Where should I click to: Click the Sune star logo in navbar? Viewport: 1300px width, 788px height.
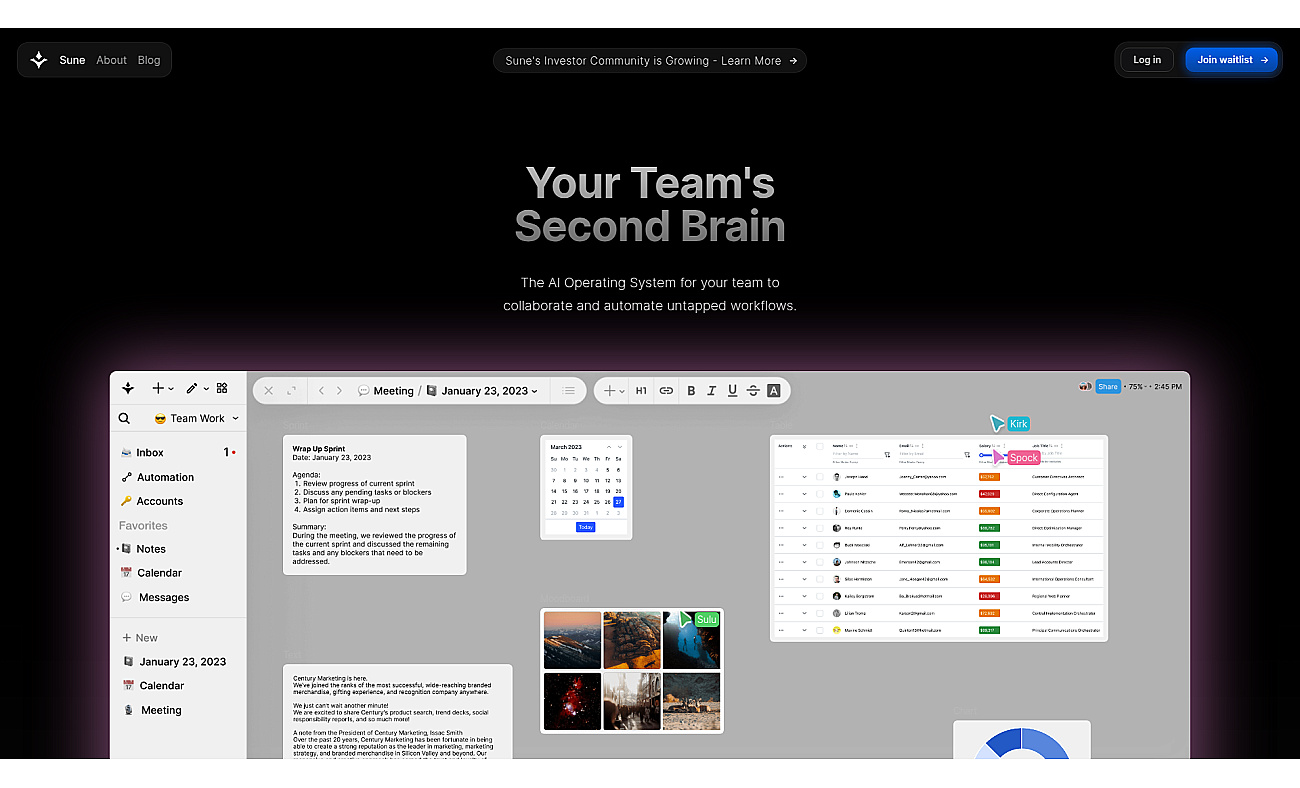[39, 60]
